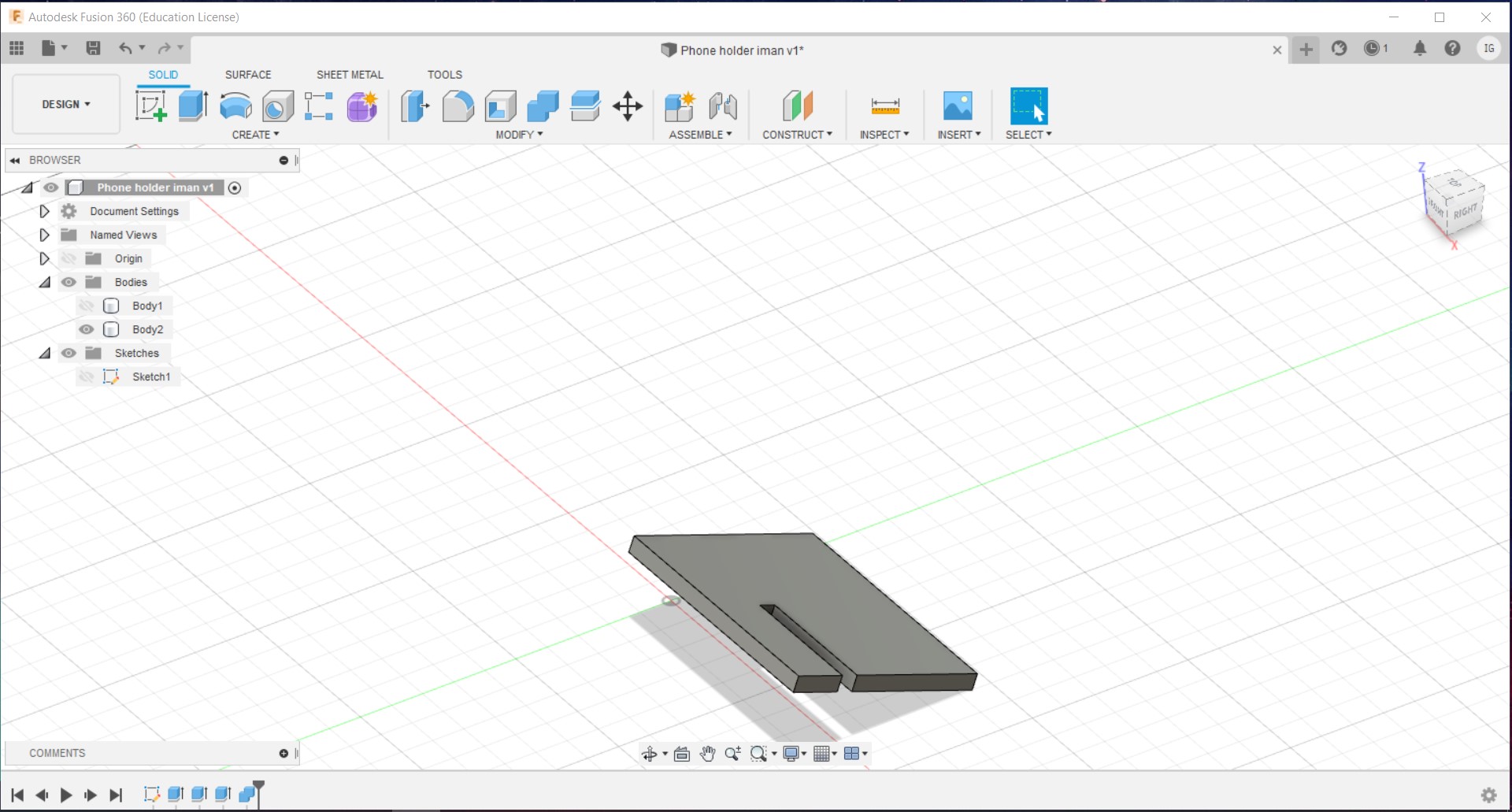This screenshot has width=1512, height=812.
Task: Open the CONSTRUCT dropdown menu
Action: (797, 135)
